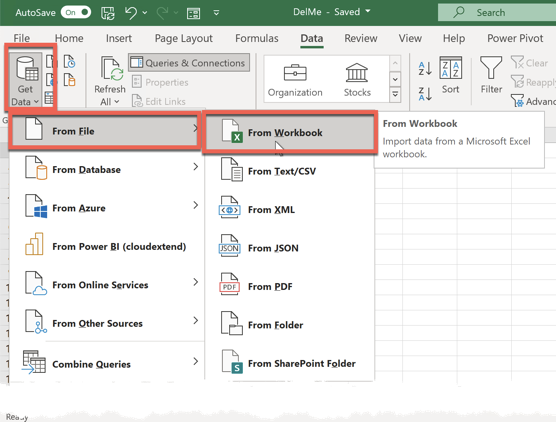Click the form icon in Quick Access Toolbar
Viewport: 556px width, 422px height.
(x=193, y=13)
